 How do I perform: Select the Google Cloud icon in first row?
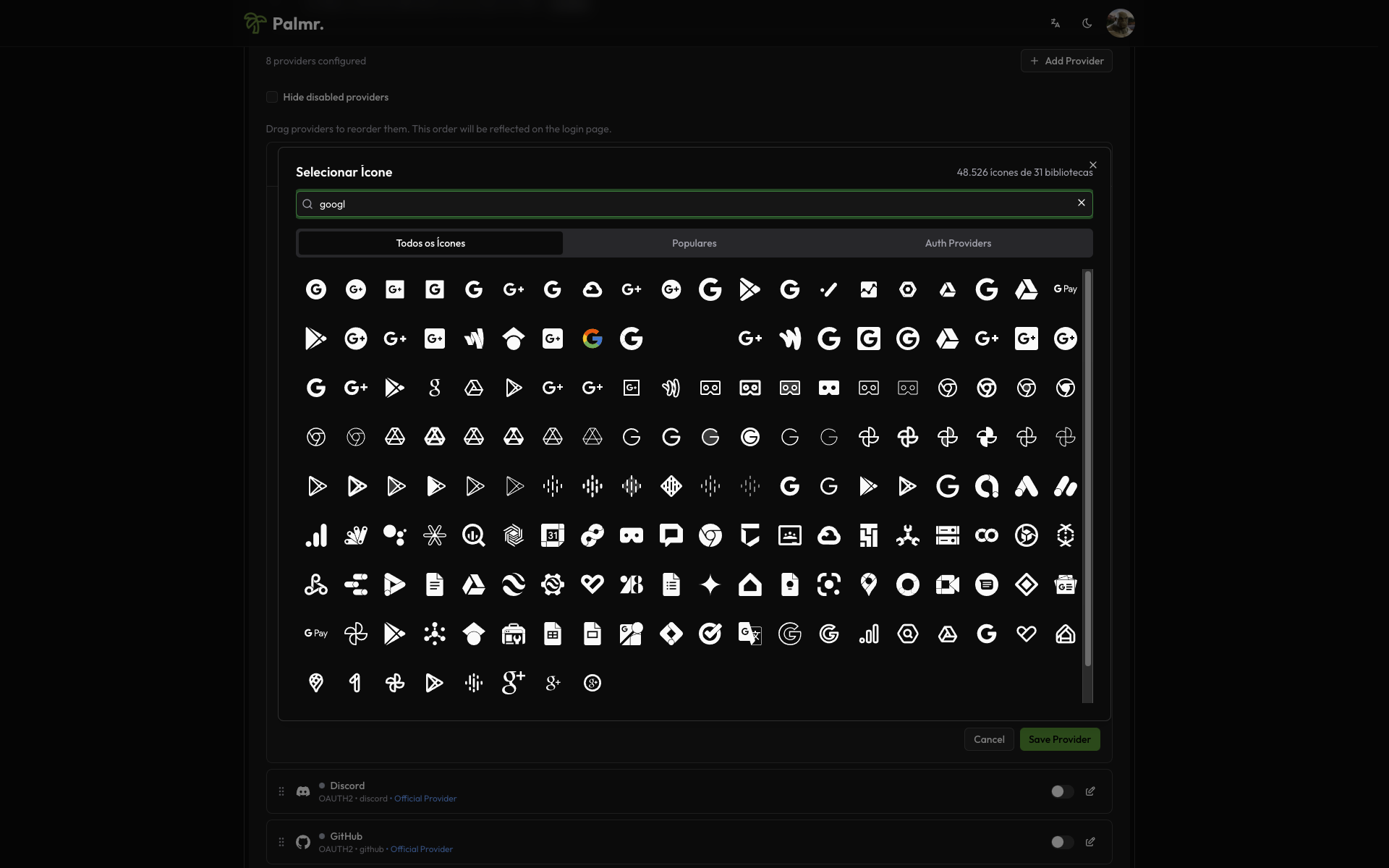592,289
